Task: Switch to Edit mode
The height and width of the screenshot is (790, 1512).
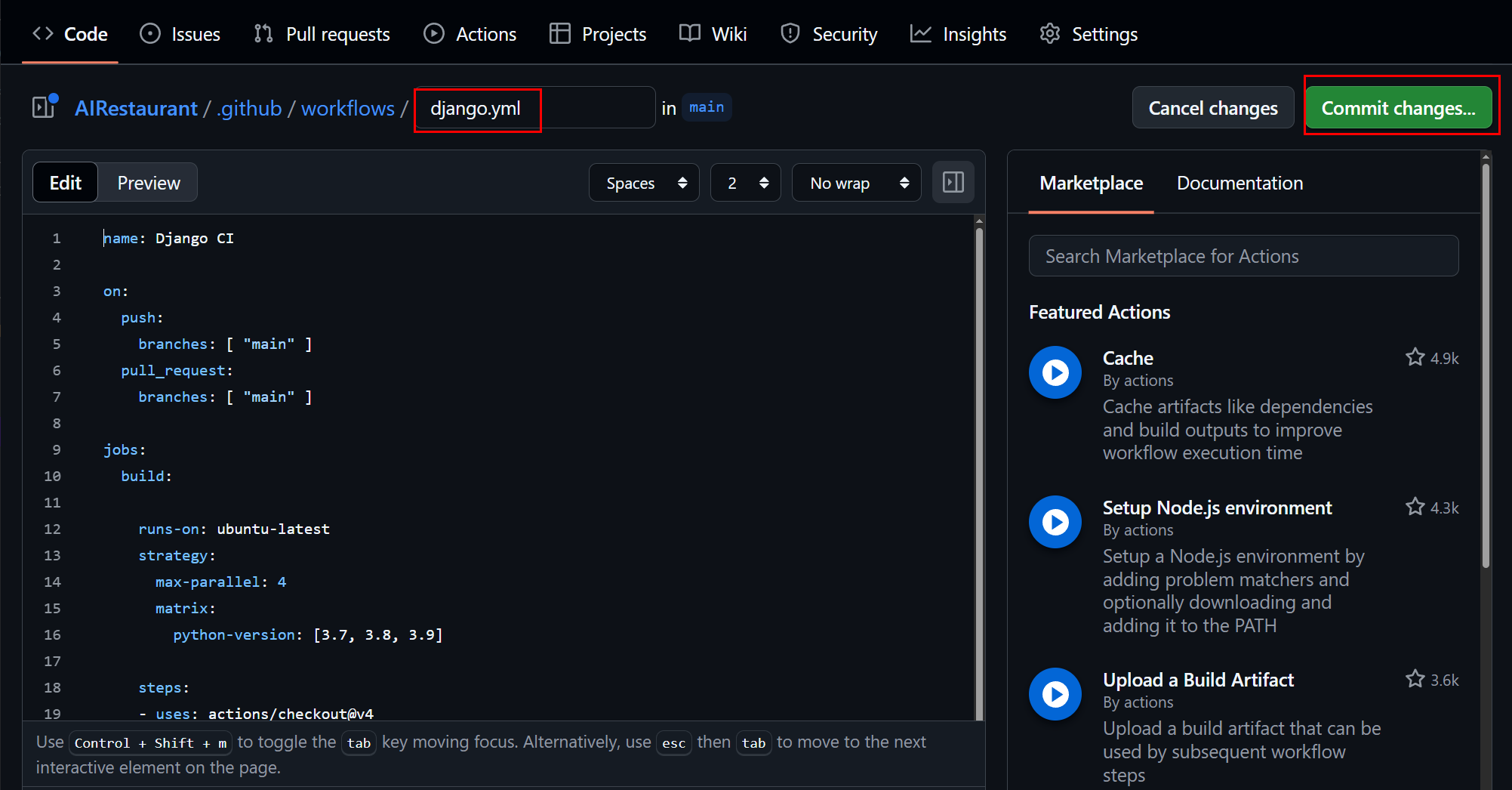Action: tap(66, 183)
